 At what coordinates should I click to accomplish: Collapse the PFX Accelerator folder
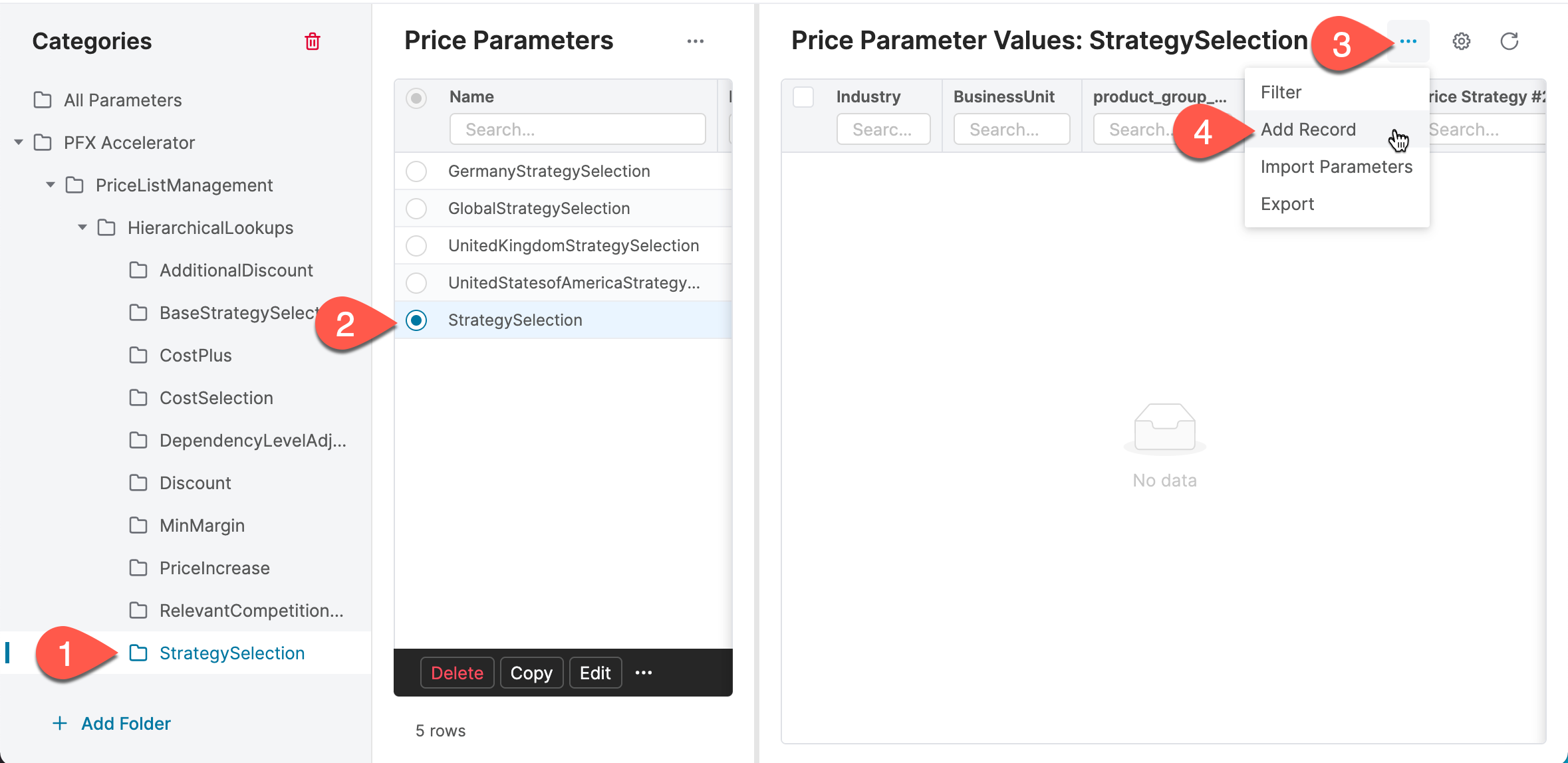[19, 142]
